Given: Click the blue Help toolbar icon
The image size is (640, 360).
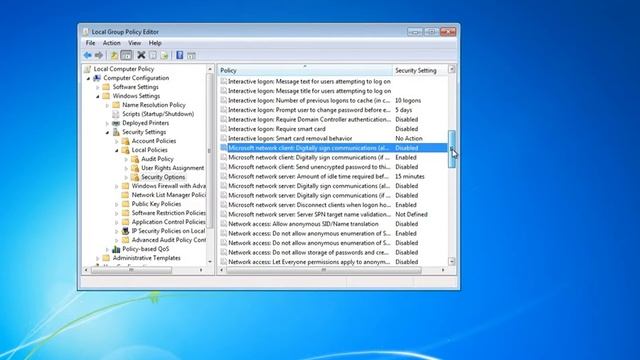Looking at the screenshot, I should (180, 55).
